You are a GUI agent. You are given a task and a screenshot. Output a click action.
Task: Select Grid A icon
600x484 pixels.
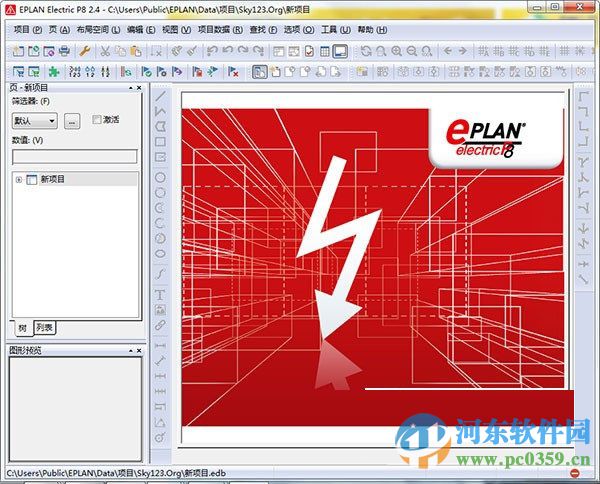coord(483,51)
